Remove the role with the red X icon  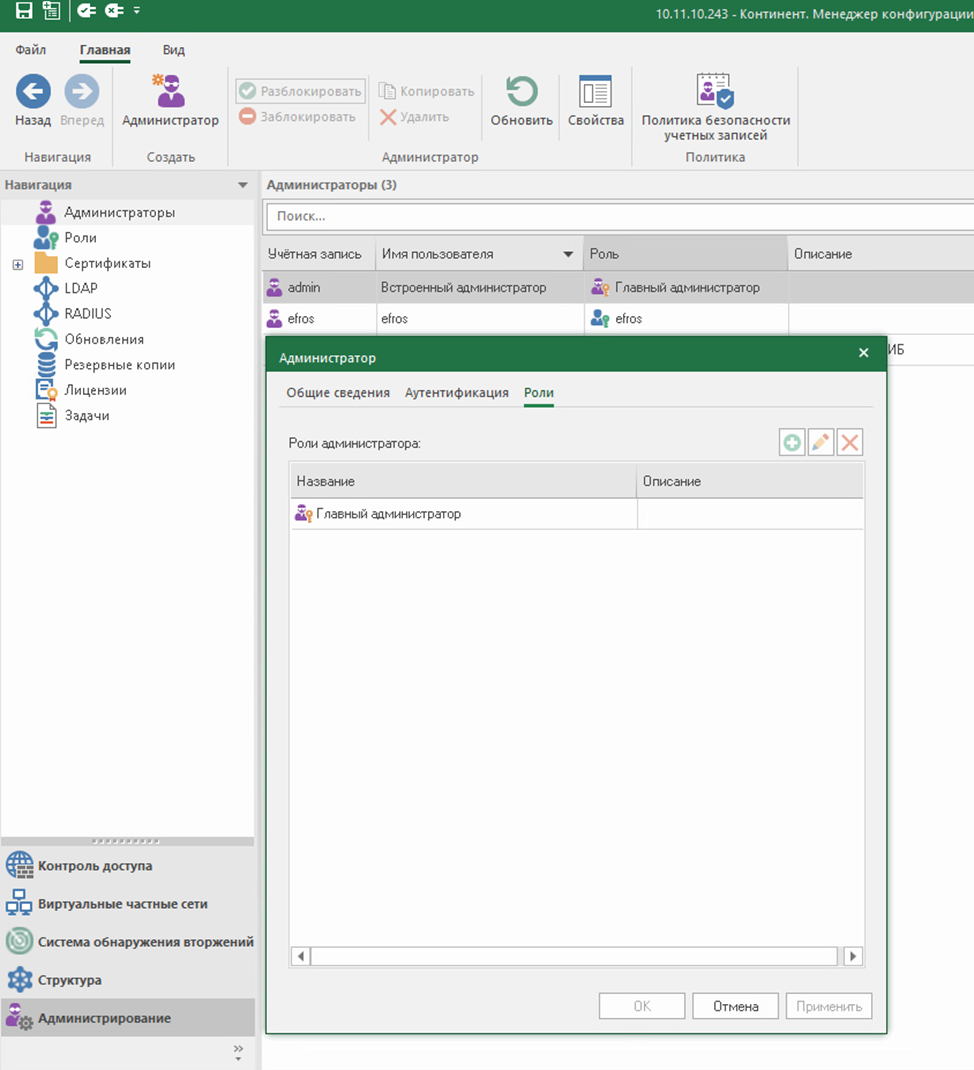click(850, 442)
